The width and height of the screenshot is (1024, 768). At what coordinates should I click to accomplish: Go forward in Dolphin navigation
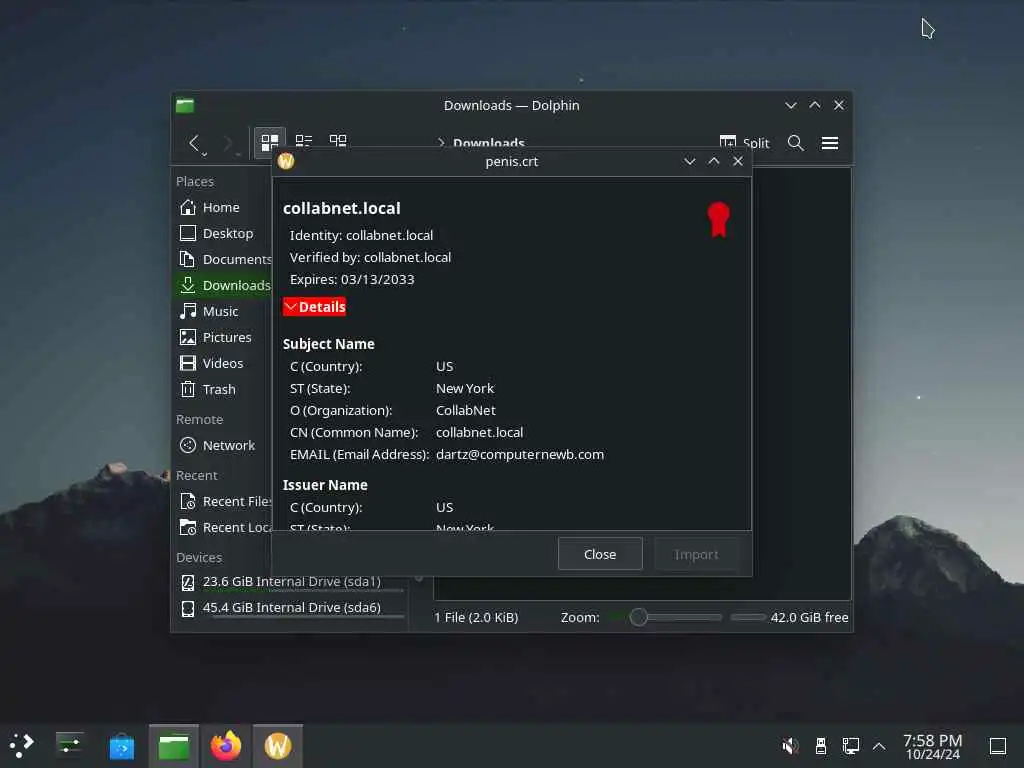point(227,143)
